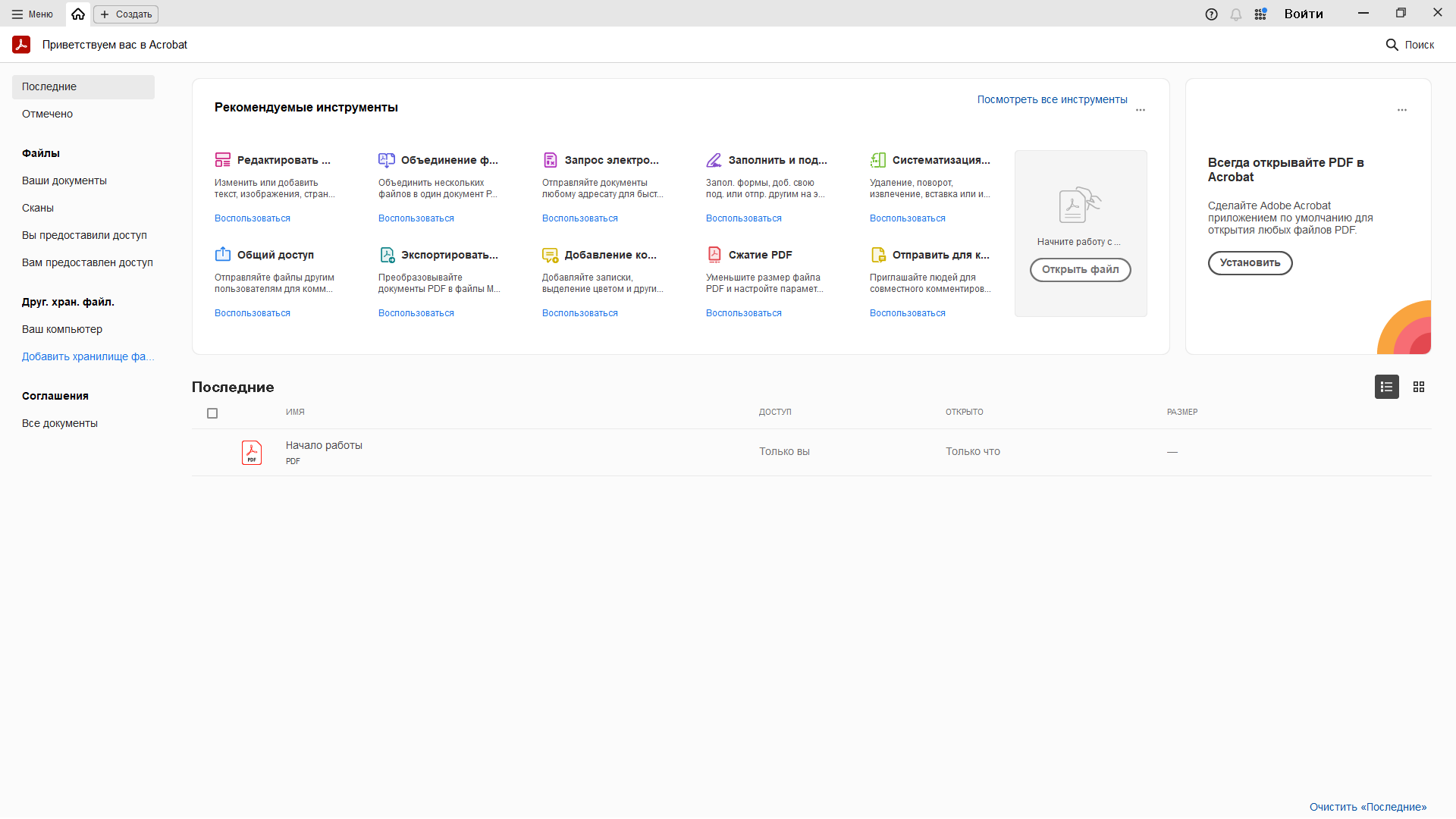This screenshot has height=819, width=1456.
Task: Switch recent files to grid view
Action: (1418, 387)
